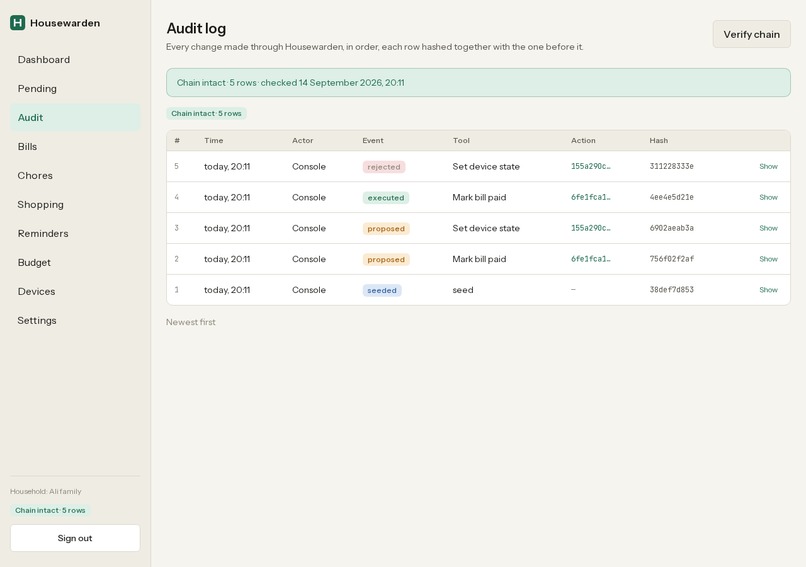Show details for row 3 proposed event
The image size is (806, 567).
click(x=768, y=228)
